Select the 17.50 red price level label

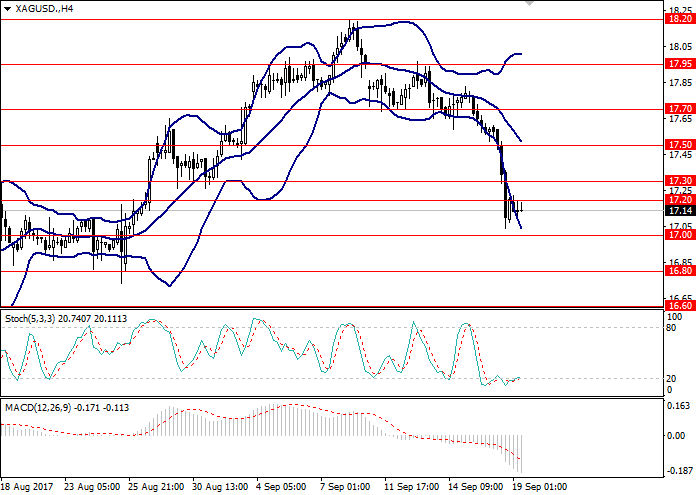click(x=681, y=145)
